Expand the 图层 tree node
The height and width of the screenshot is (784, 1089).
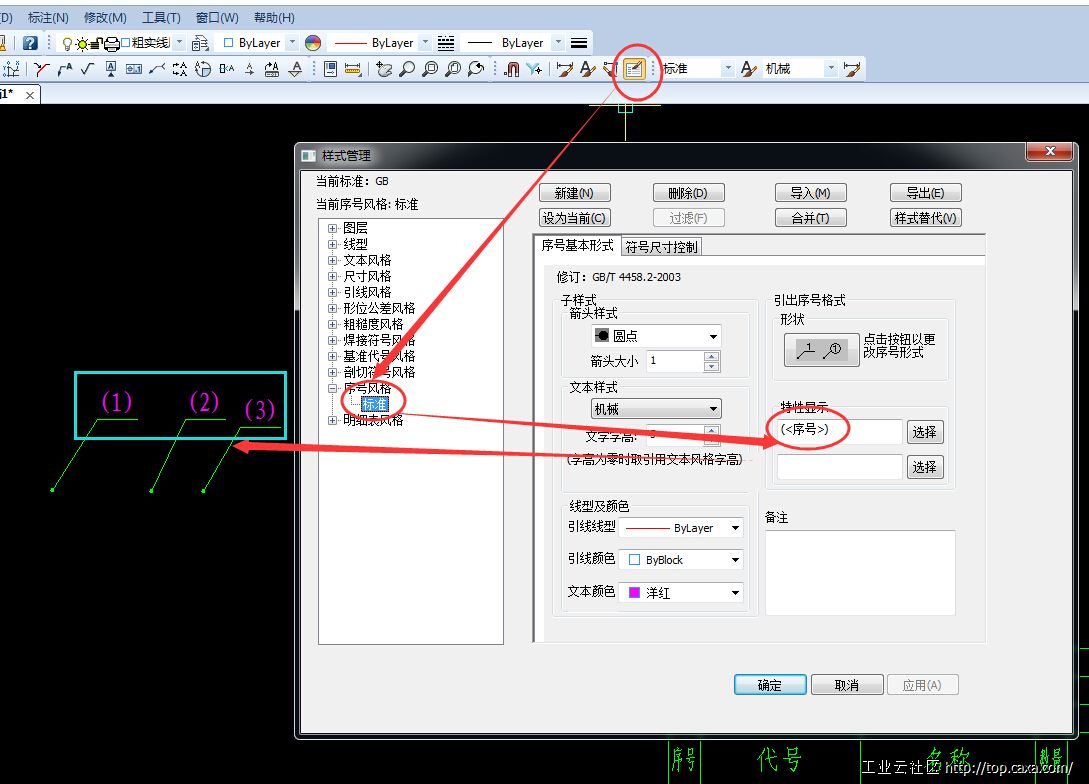pos(333,228)
